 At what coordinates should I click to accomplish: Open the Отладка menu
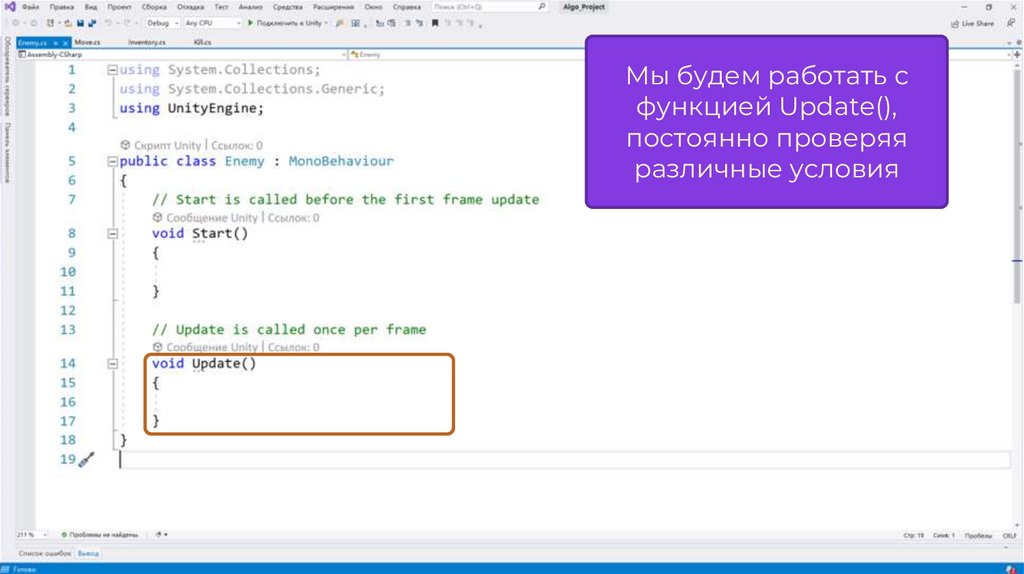pyautogui.click(x=191, y=7)
